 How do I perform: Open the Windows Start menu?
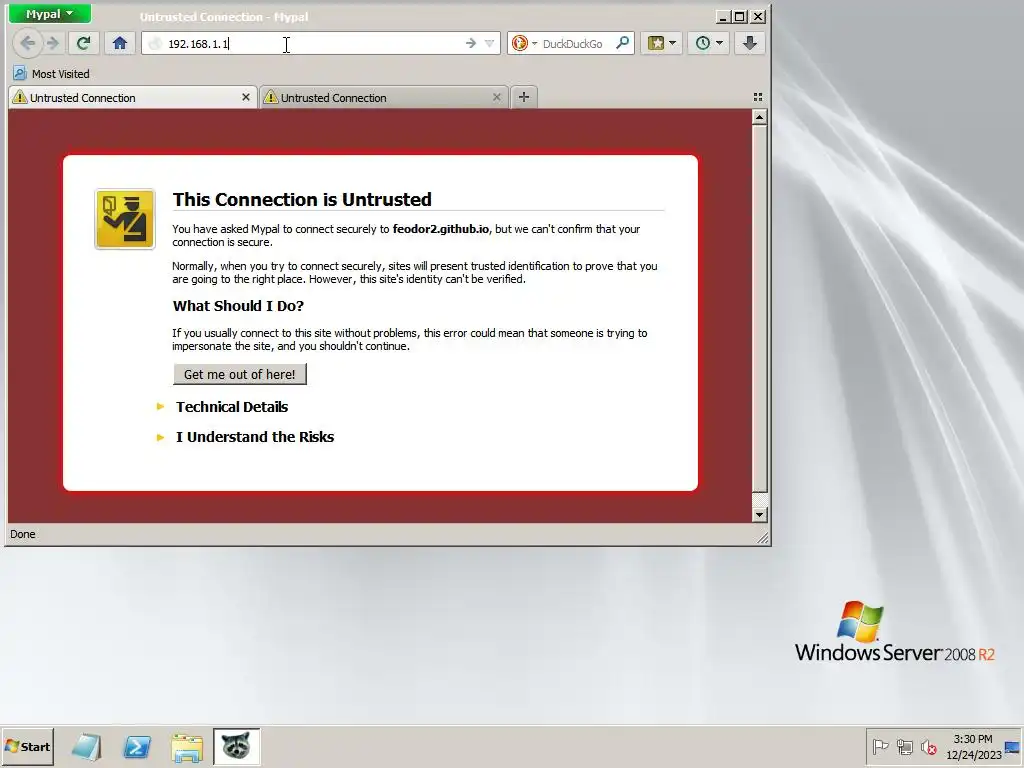pyautogui.click(x=27, y=746)
